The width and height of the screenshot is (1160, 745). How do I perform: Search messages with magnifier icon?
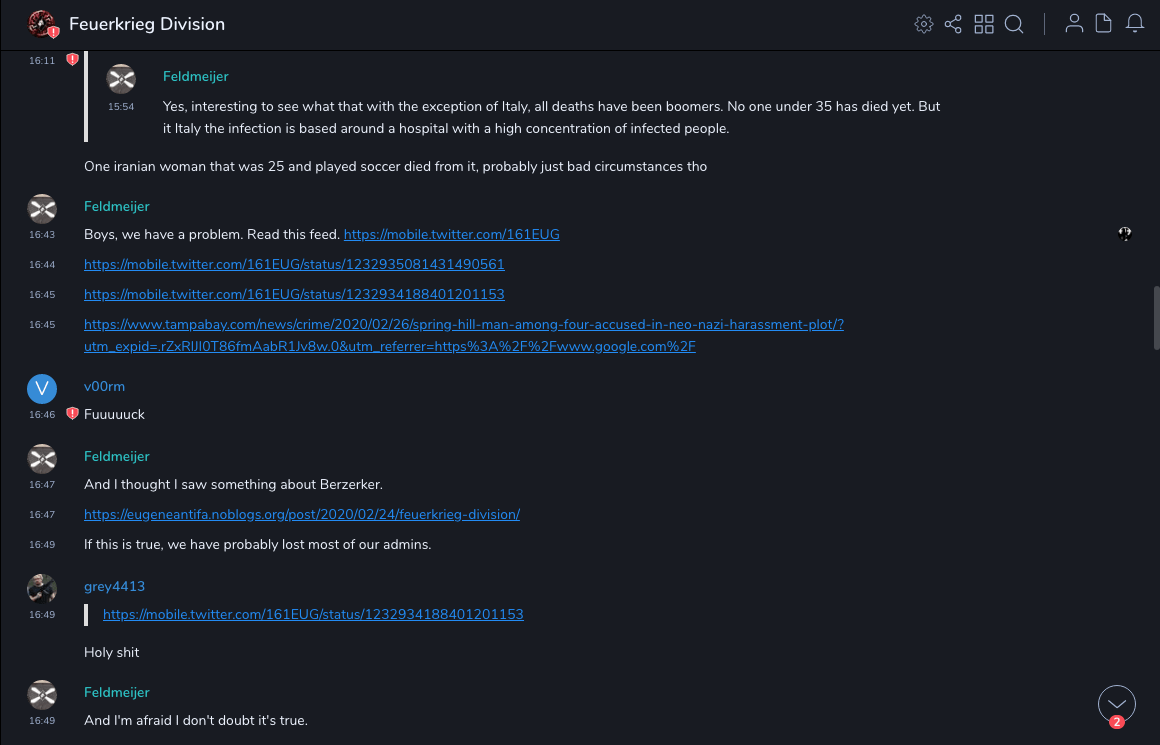click(x=1014, y=24)
